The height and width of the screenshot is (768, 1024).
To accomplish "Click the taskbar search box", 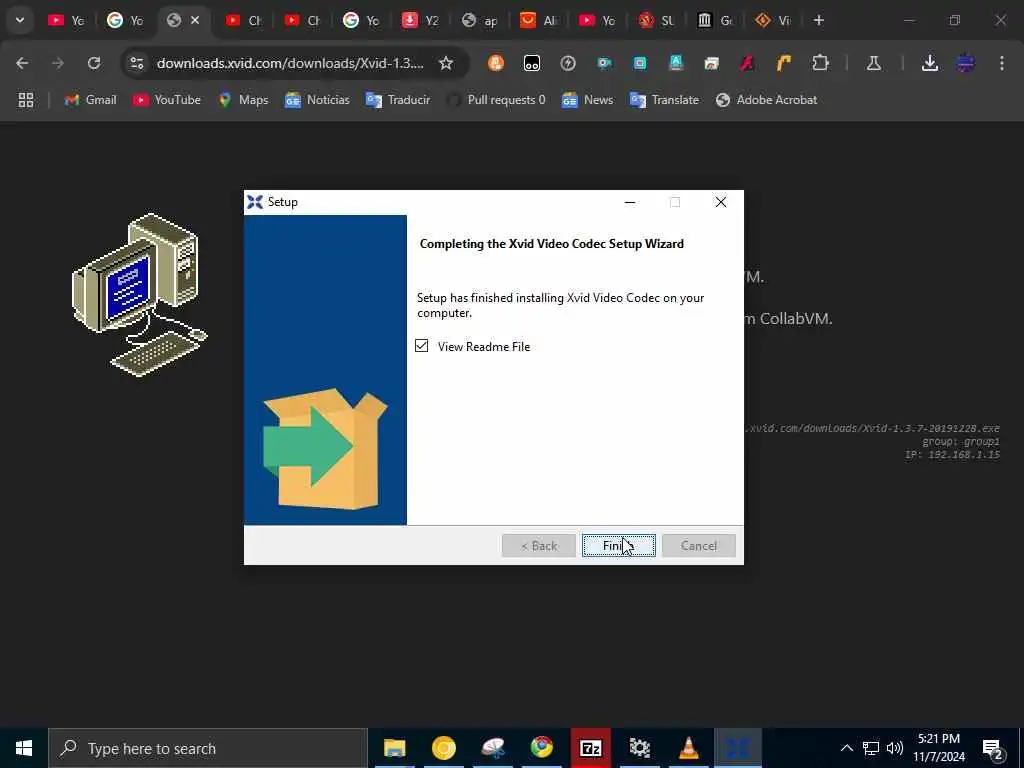I will [208, 748].
